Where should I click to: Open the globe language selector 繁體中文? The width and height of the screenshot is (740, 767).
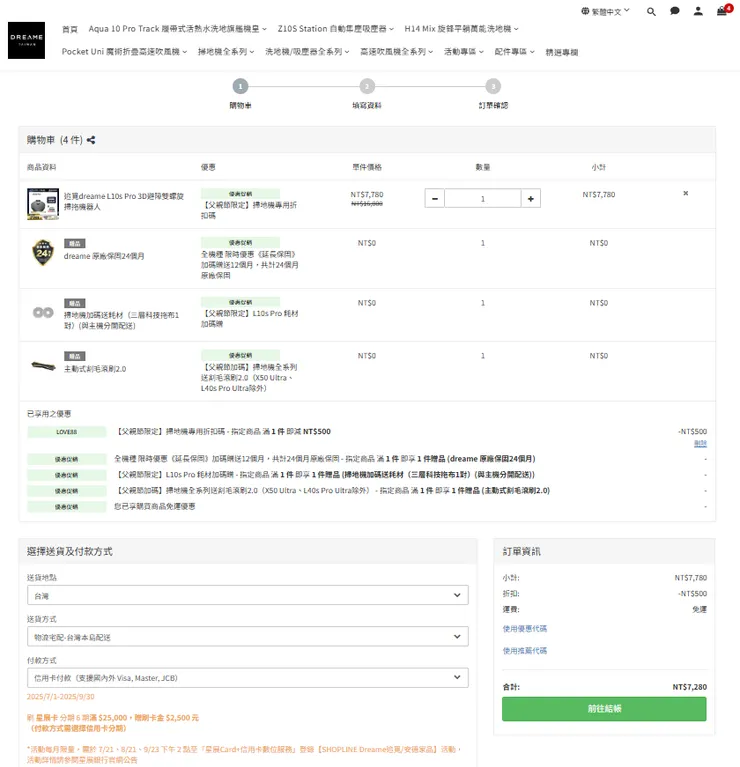pos(605,11)
